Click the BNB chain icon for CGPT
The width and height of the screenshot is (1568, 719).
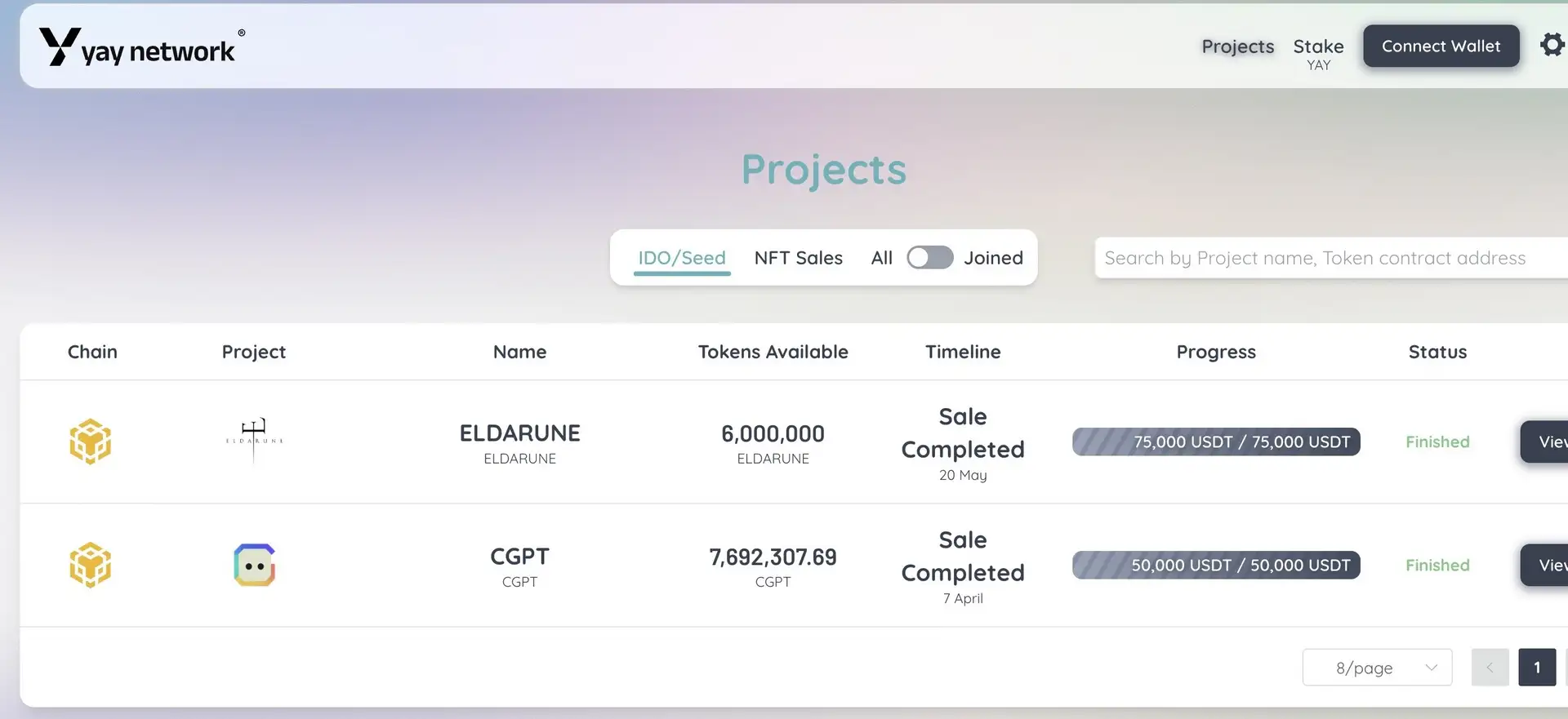[x=90, y=565]
